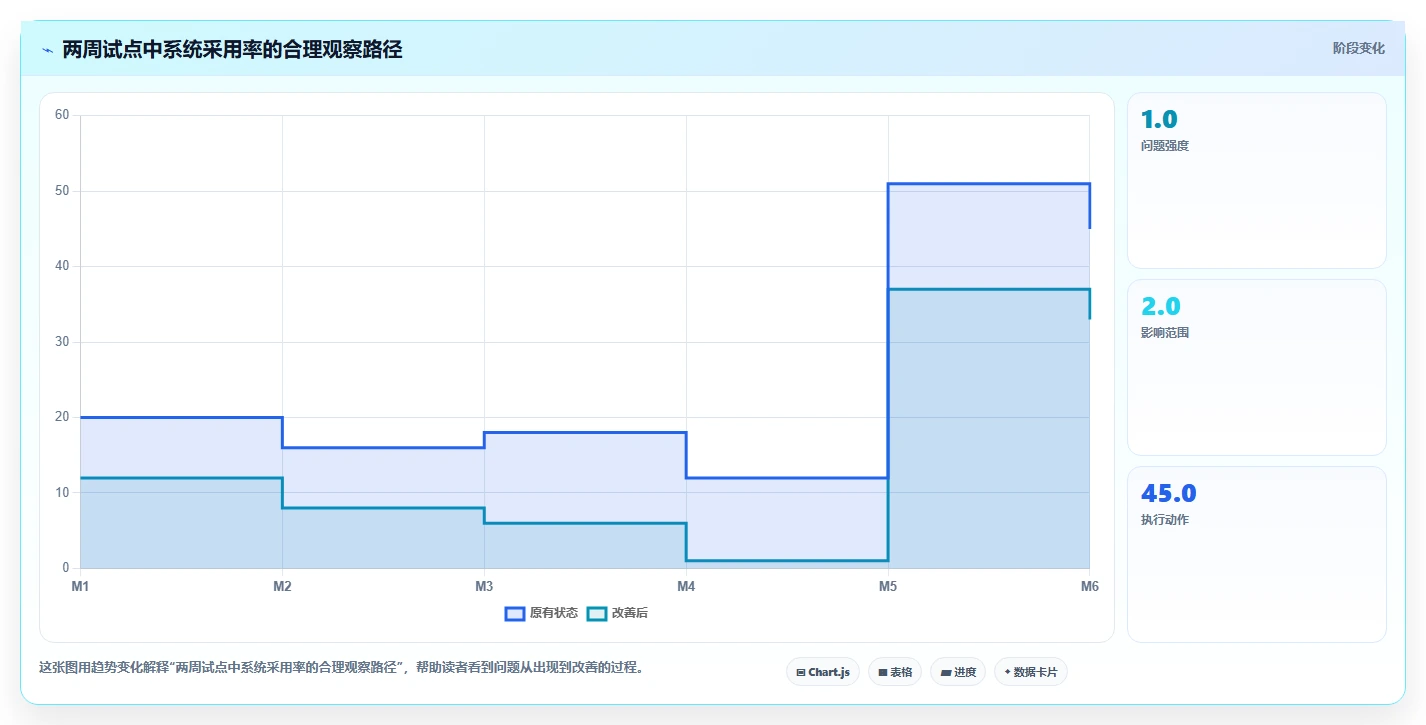This screenshot has height=725, width=1426.
Task: Click the blue 原有状态 legend color box
Action: point(515,613)
